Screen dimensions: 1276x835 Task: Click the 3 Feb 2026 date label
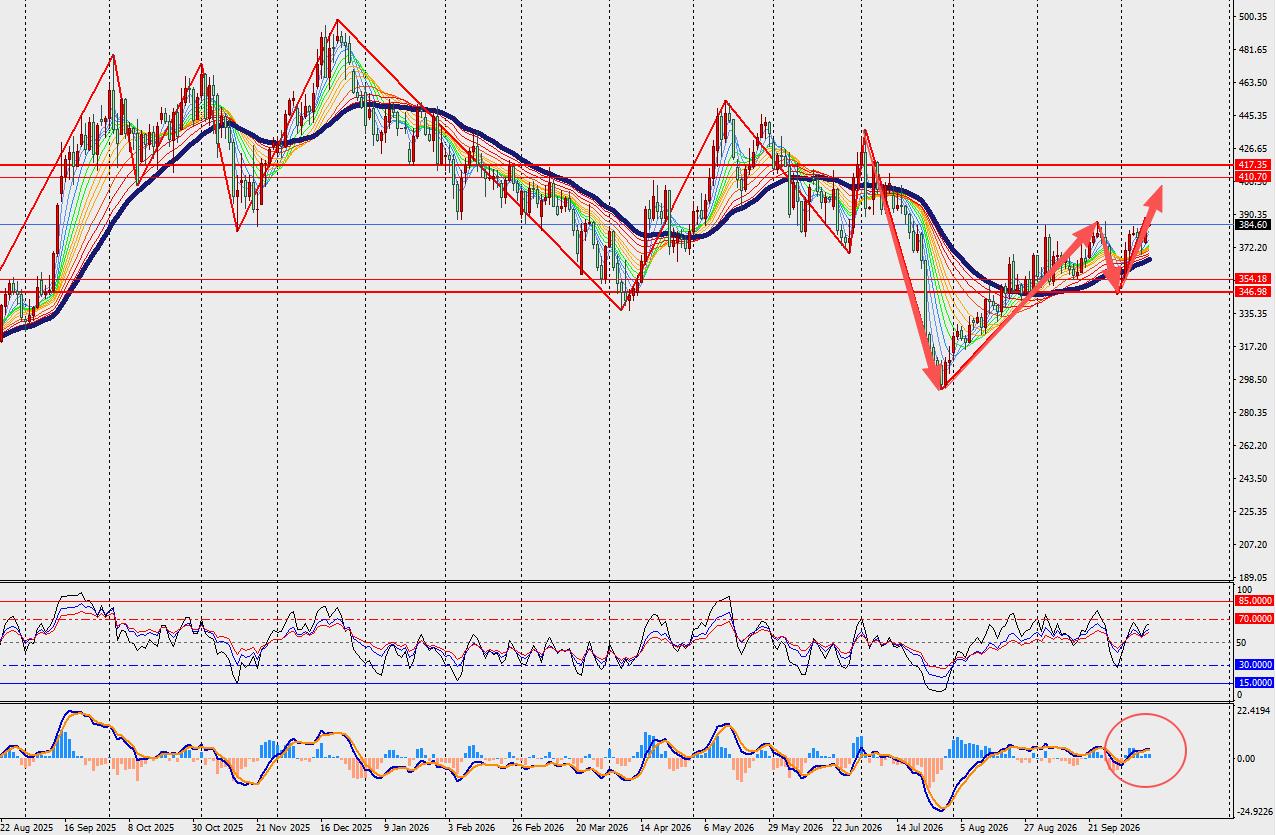pyautogui.click(x=471, y=829)
